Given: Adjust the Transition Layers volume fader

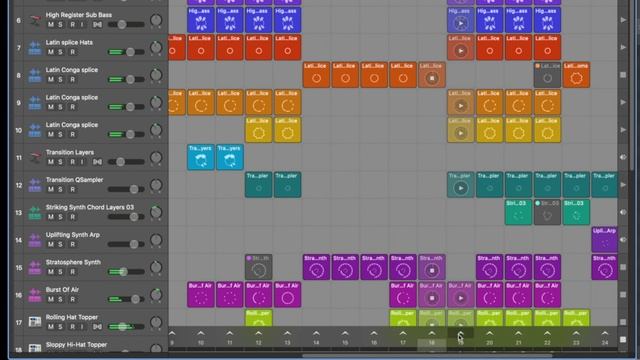Looking at the screenshot, I should click(126, 162).
